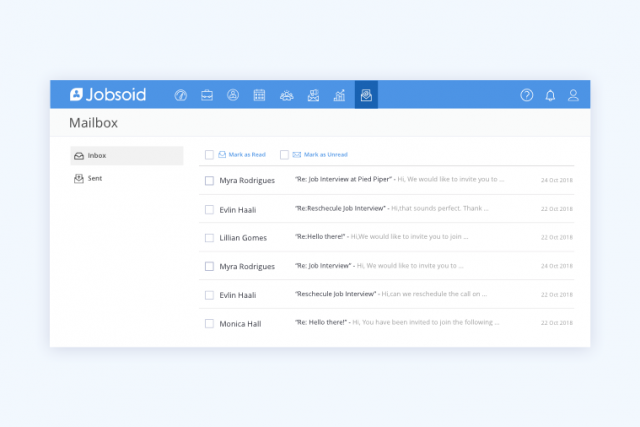Check the box next to Mark as Read
640x427 pixels.
pos(209,155)
